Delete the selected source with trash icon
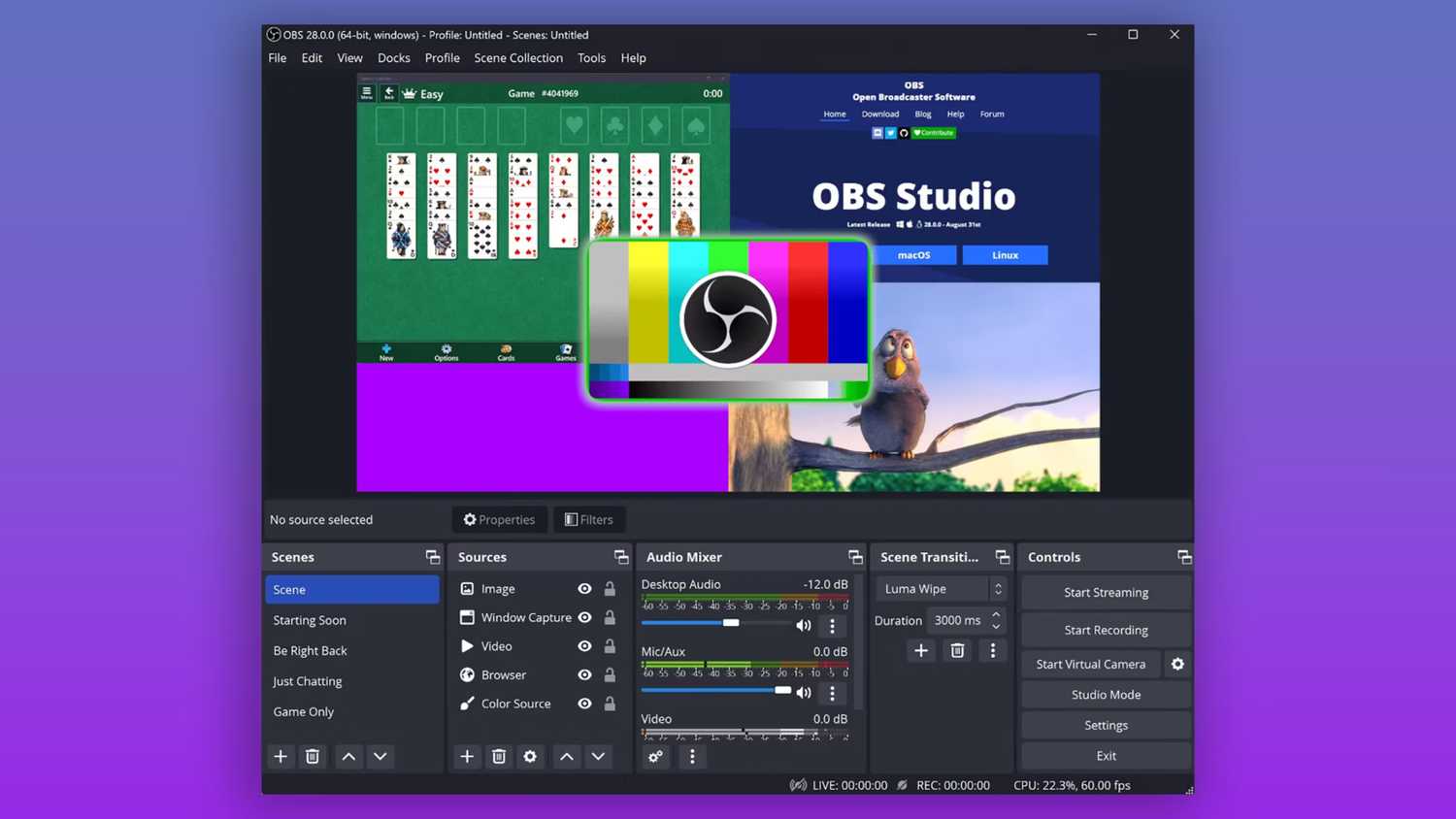This screenshot has height=819, width=1456. point(499,756)
